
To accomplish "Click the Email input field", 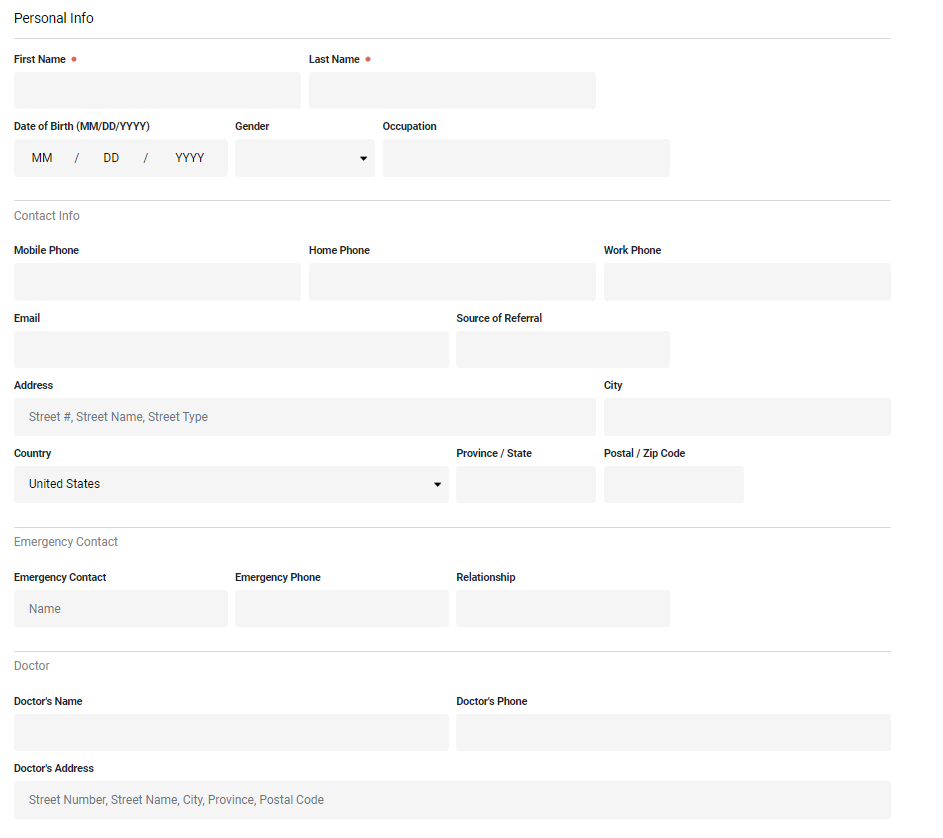I will [231, 349].
